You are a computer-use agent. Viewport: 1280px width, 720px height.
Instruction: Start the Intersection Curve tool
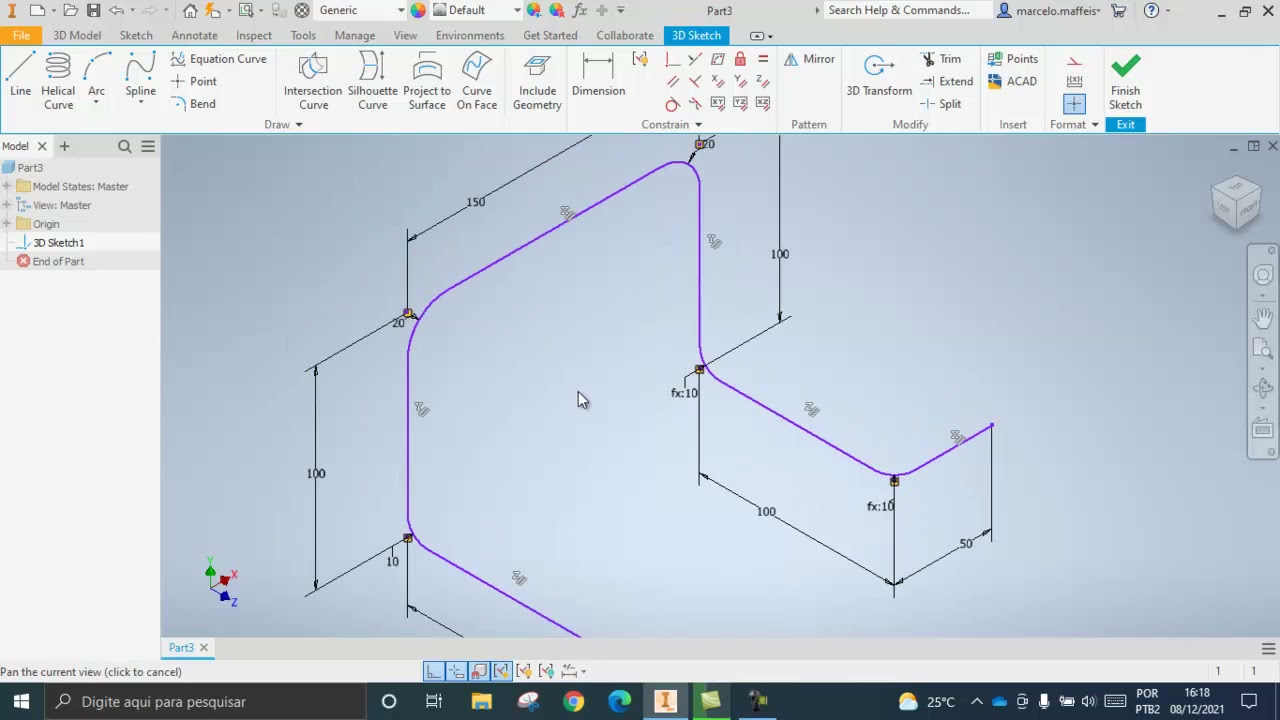click(x=313, y=81)
